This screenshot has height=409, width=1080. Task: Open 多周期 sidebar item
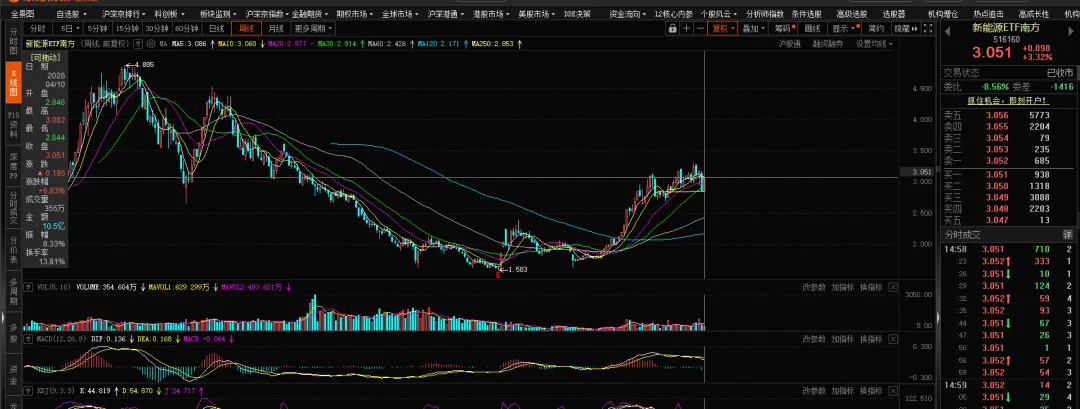(13, 292)
